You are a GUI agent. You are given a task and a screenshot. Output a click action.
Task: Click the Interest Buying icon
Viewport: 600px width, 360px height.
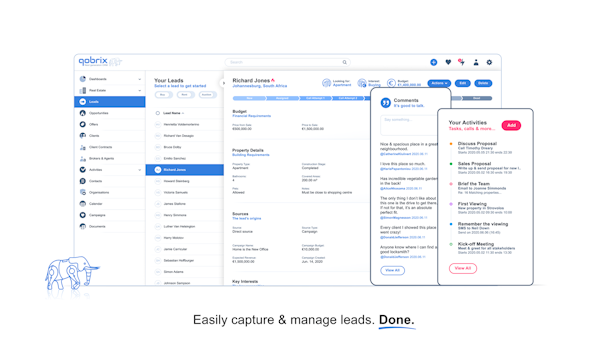[362, 83]
